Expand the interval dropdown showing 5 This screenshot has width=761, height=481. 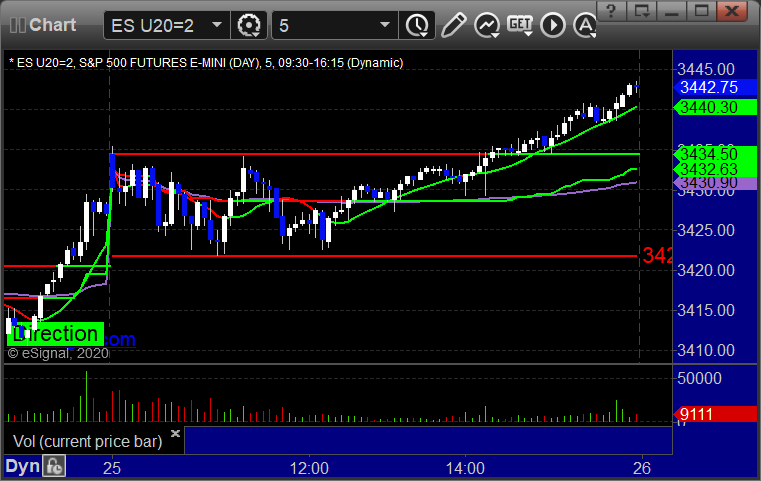[334, 25]
